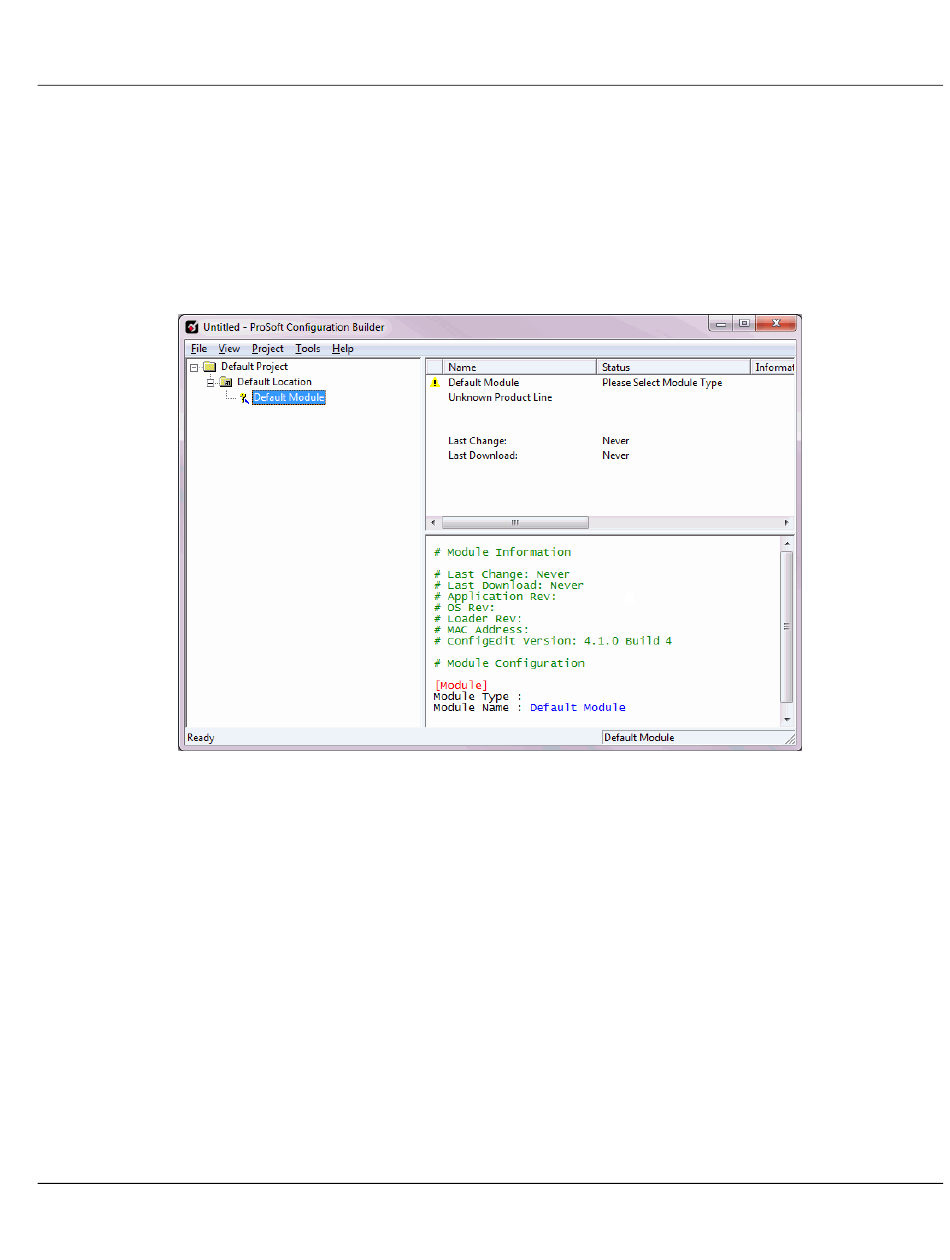The height and width of the screenshot is (1260, 950).
Task: Click the horizontal scrollbar left arrow in list pane
Action: [x=434, y=523]
